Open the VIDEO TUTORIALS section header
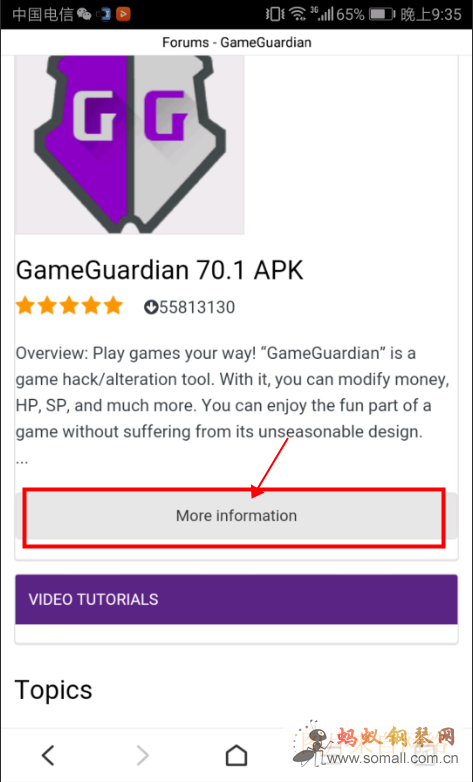 pyautogui.click(x=236, y=599)
